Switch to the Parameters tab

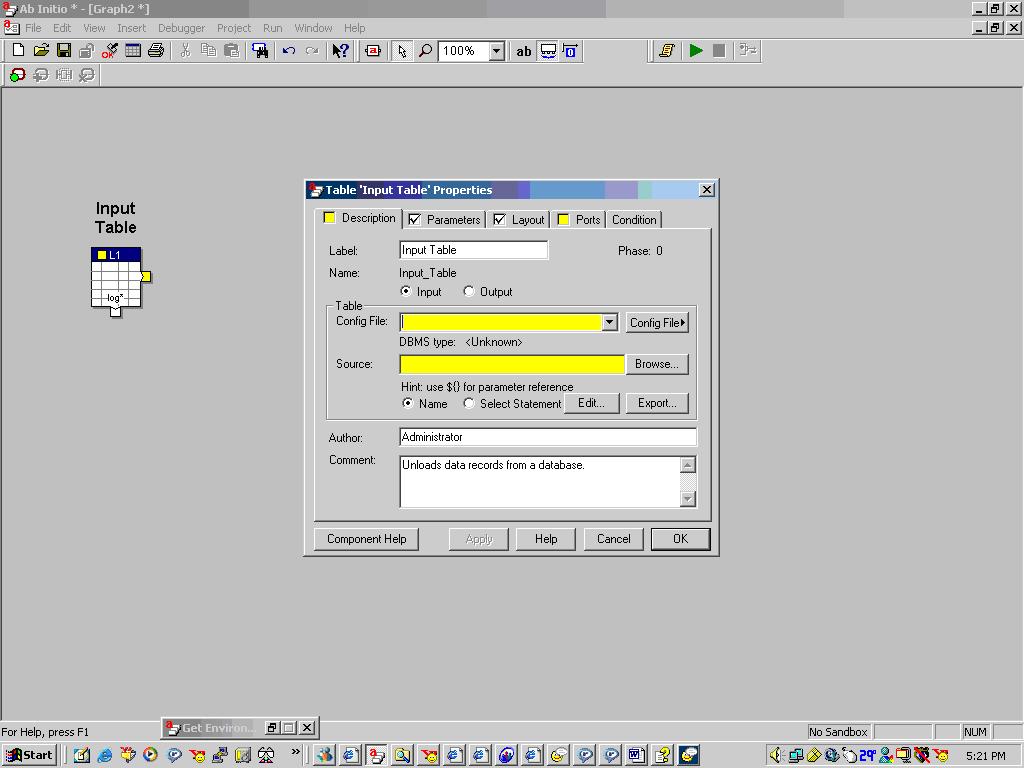coord(450,219)
